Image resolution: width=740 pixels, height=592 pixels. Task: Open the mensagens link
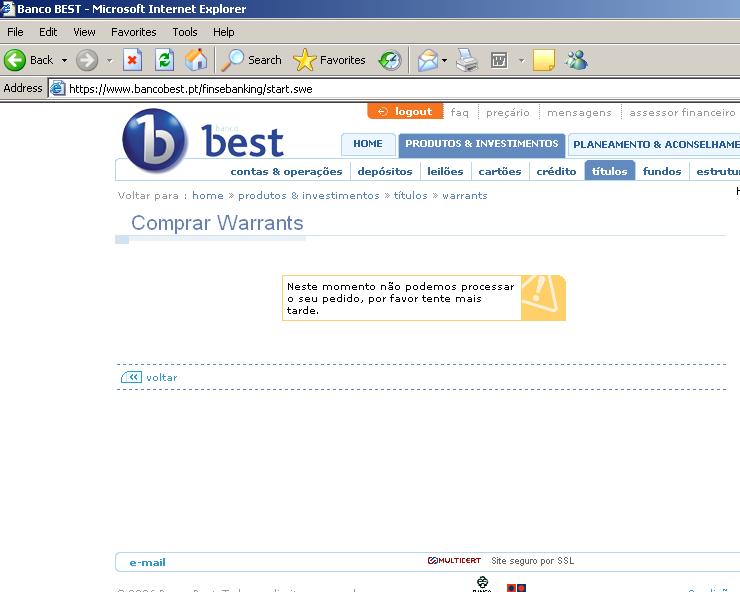coord(579,113)
